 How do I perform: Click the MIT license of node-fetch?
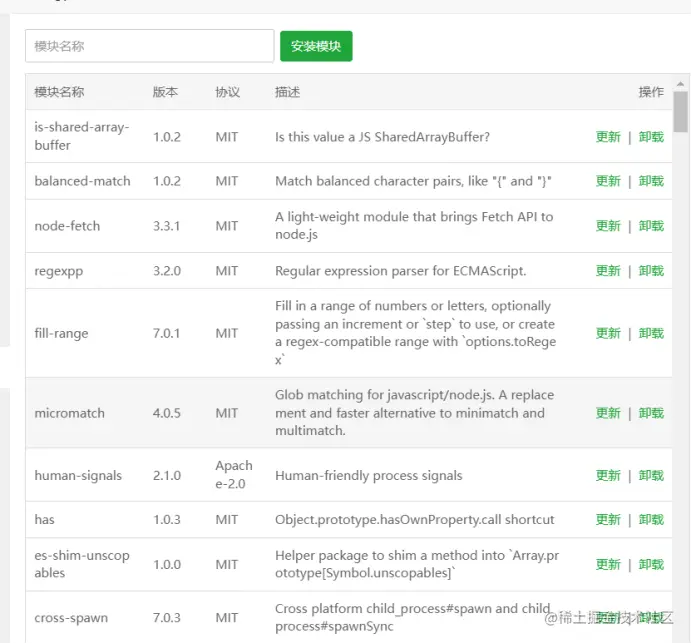226,226
